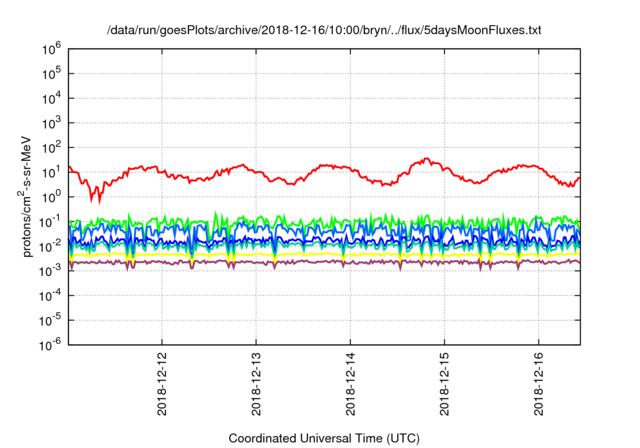The height and width of the screenshot is (448, 640).
Task: Click the x-axis label Coordinated Universal Time (UTC)
Action: [324, 439]
